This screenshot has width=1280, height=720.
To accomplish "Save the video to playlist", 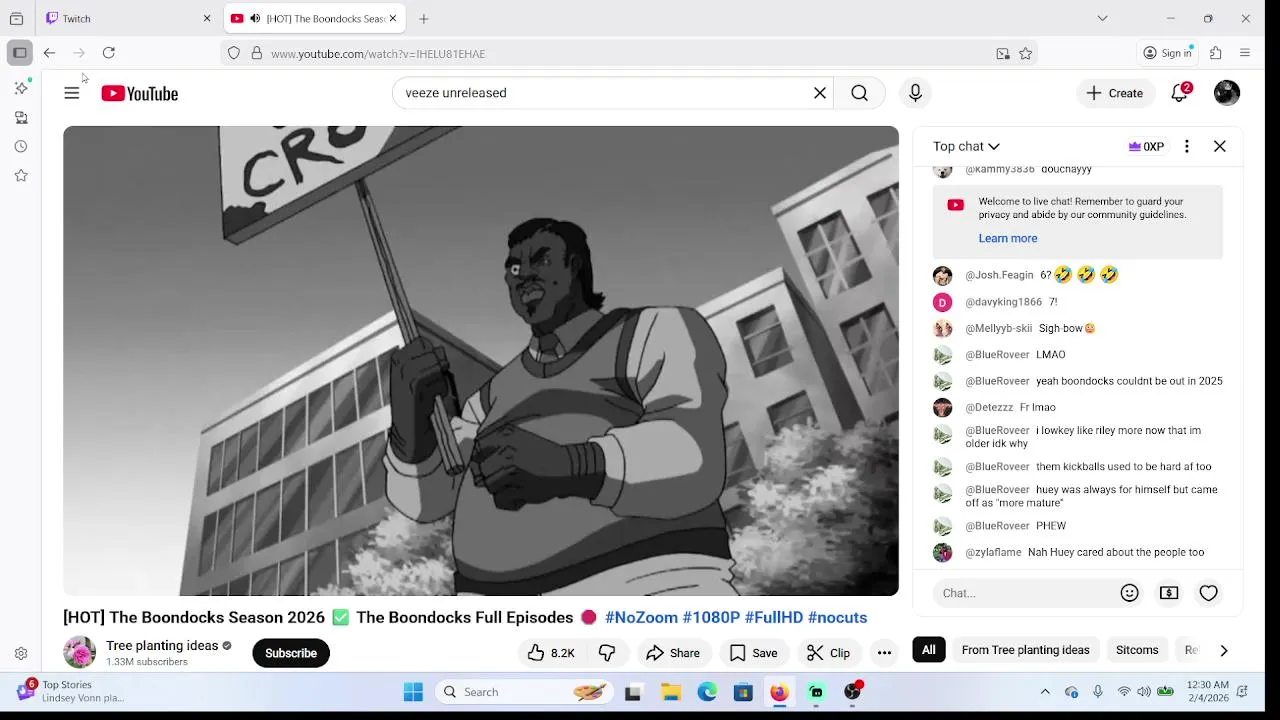I will tap(753, 653).
